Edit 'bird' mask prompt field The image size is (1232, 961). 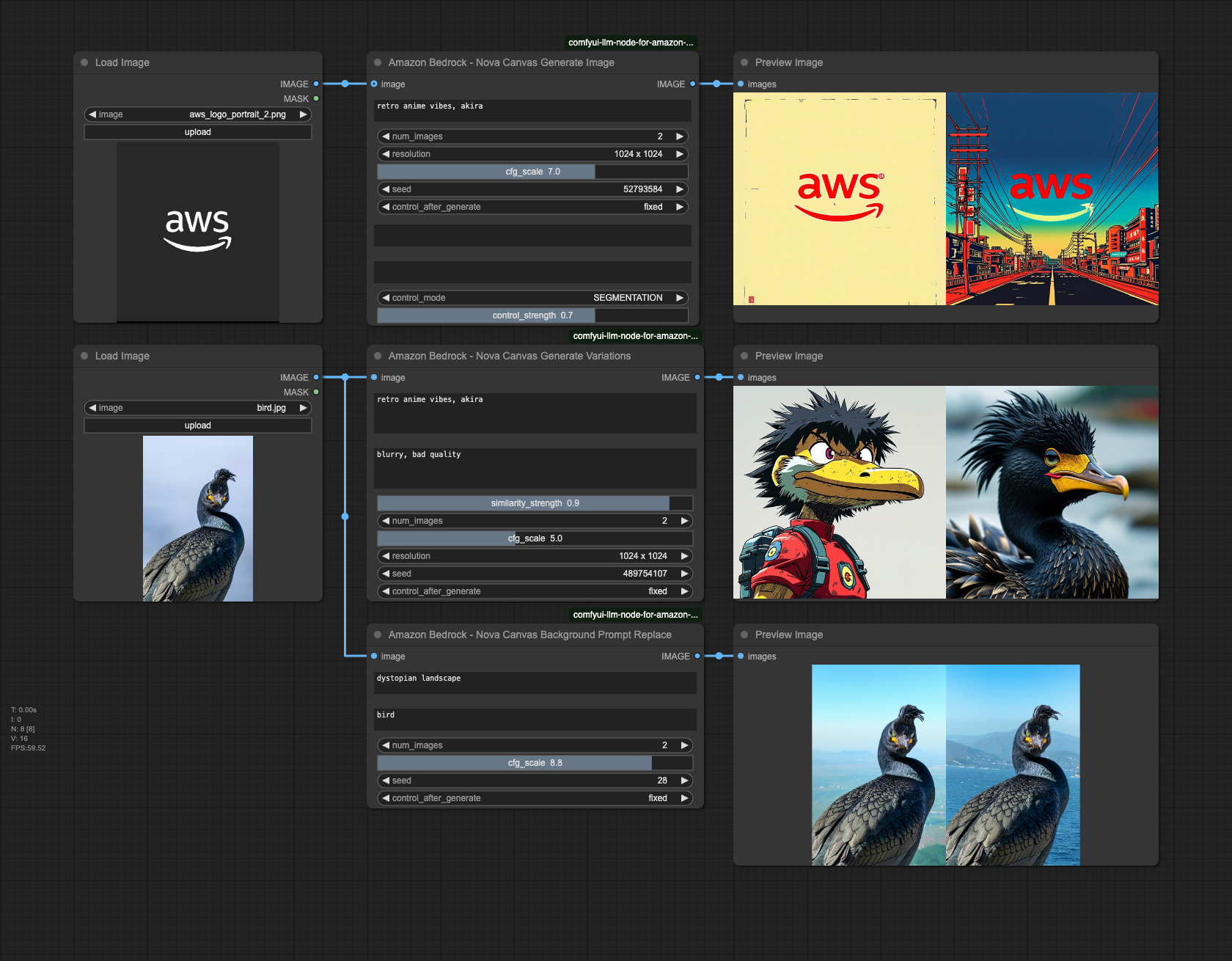click(x=535, y=720)
